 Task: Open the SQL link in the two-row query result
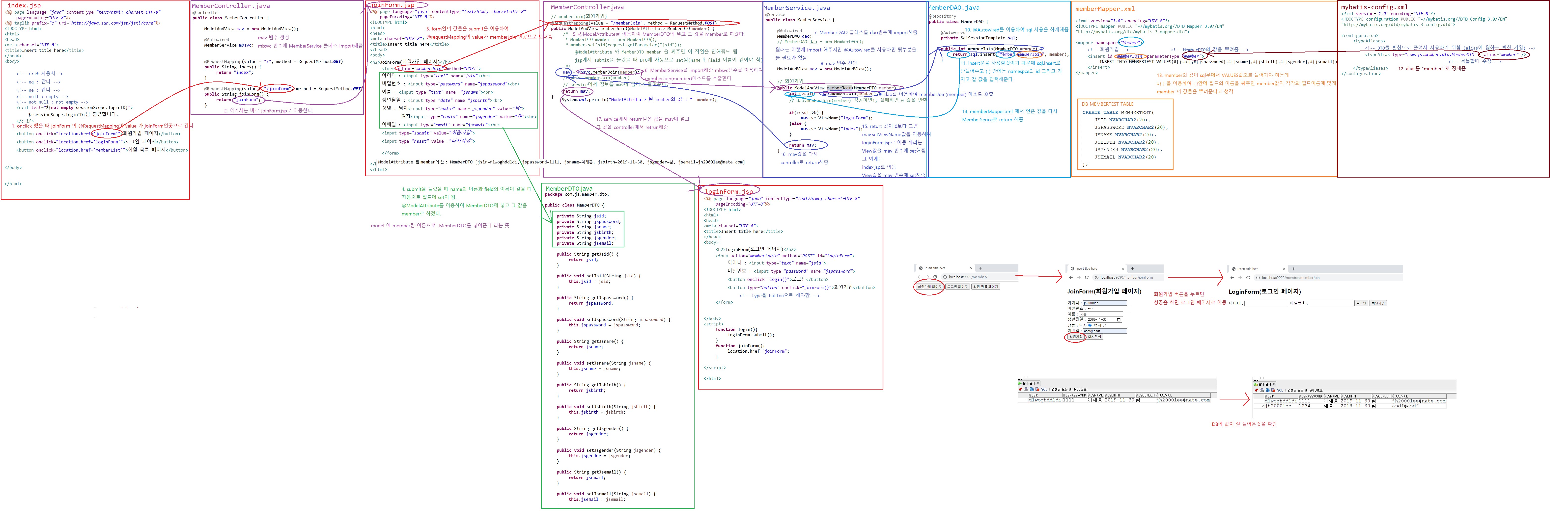1280,390
